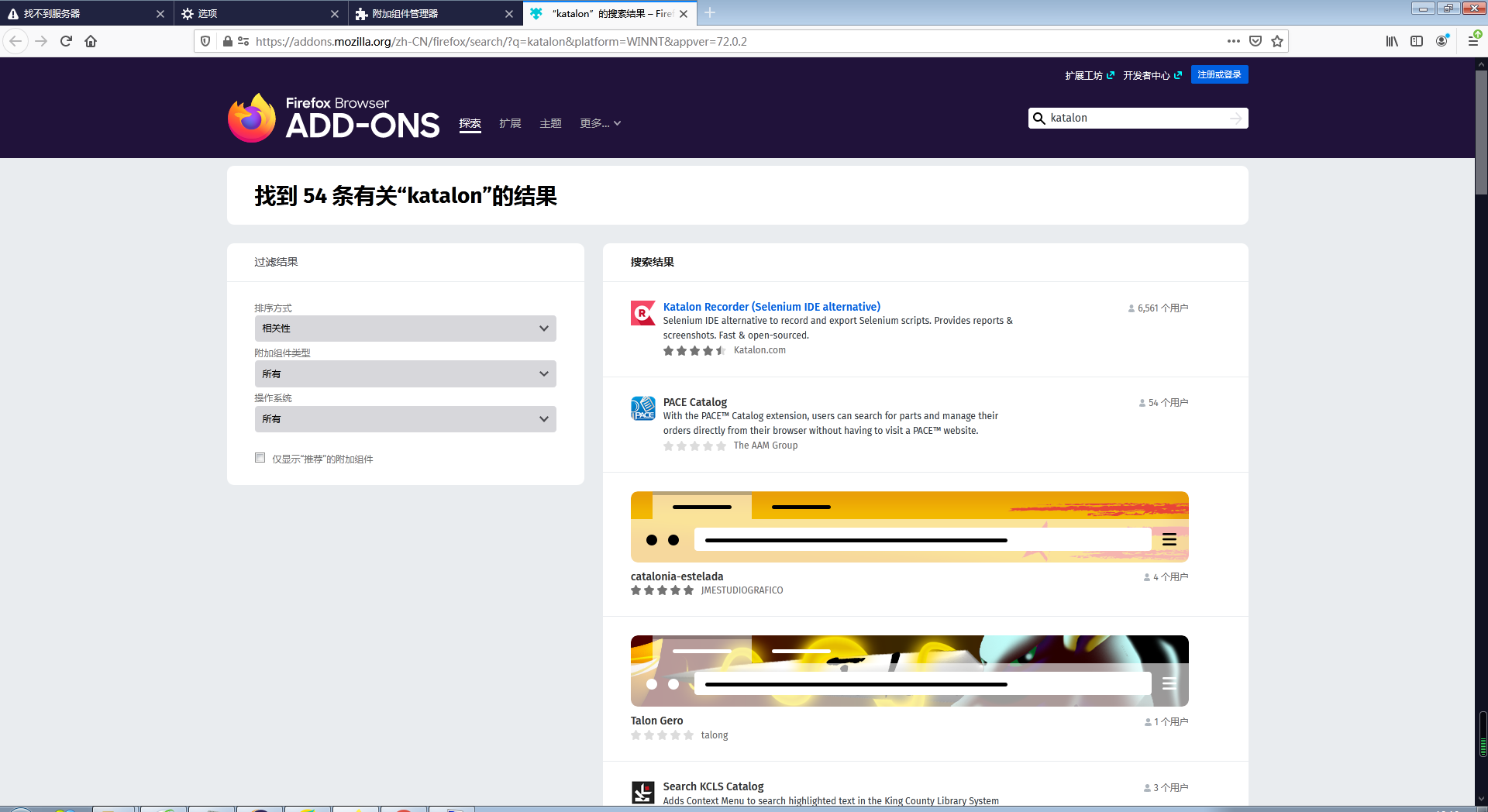Show the sidebar panel
The image size is (1488, 812).
[x=1417, y=41]
